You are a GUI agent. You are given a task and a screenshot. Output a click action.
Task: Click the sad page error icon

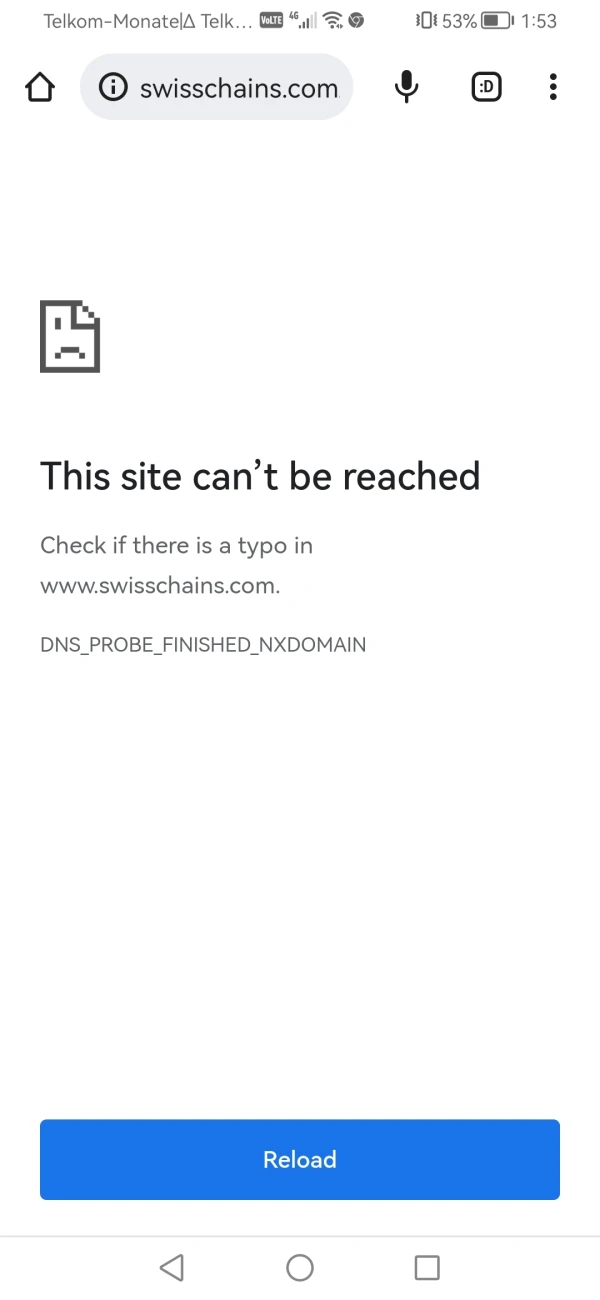[70, 336]
